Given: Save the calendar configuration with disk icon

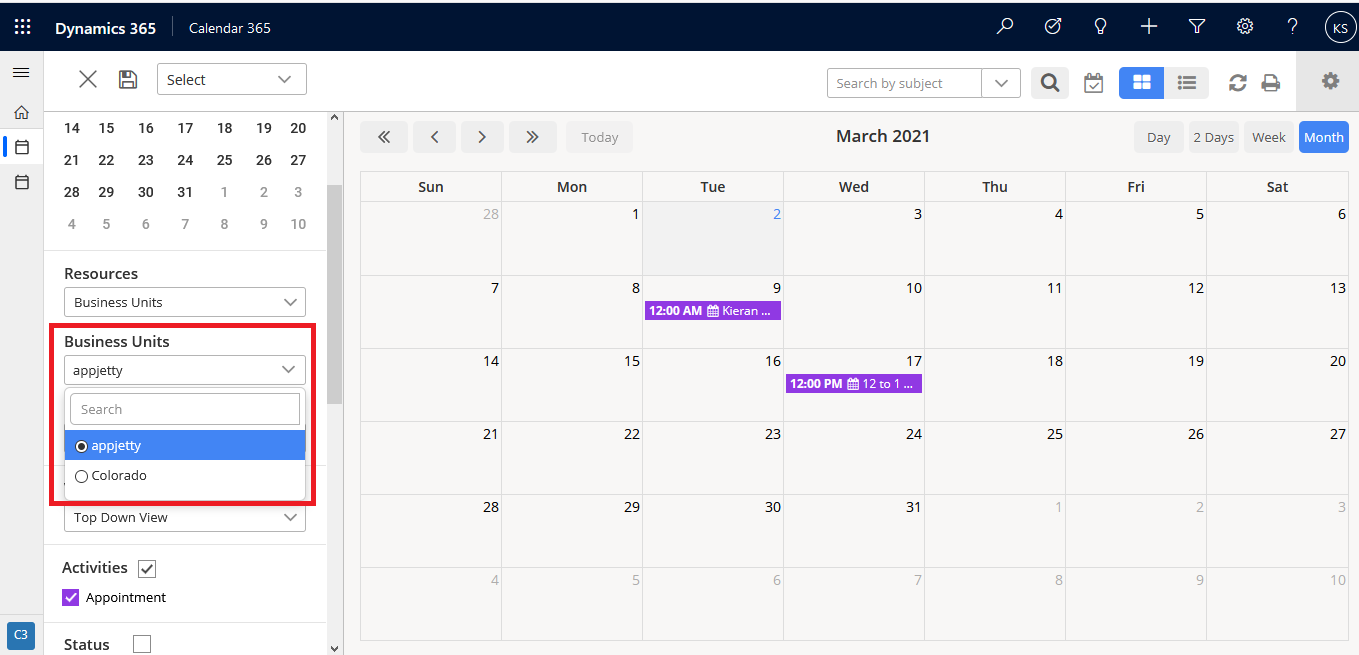Looking at the screenshot, I should coord(128,80).
